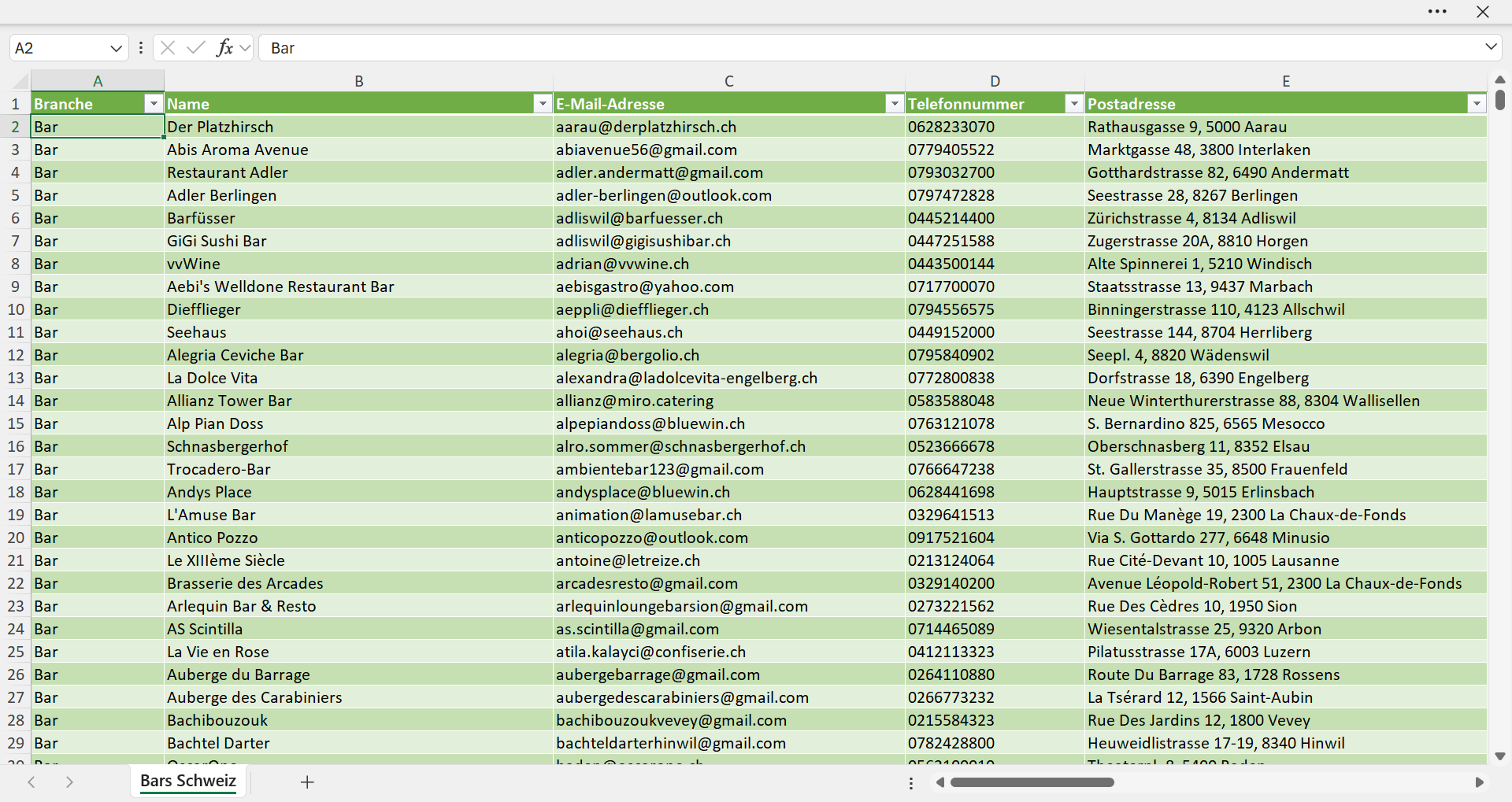Image resolution: width=1512 pixels, height=802 pixels.
Task: Click cell with Der Platzhirsch
Action: coord(358,127)
